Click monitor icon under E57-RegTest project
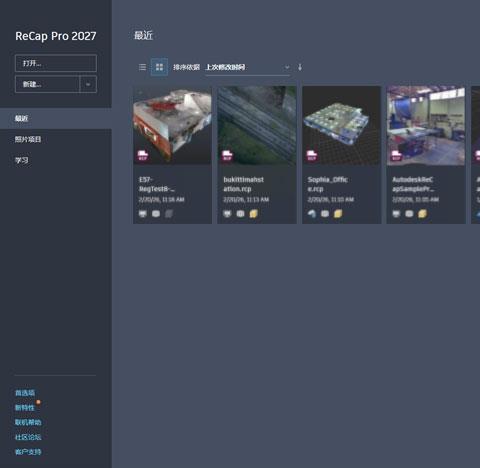The image size is (480, 468). click(143, 214)
